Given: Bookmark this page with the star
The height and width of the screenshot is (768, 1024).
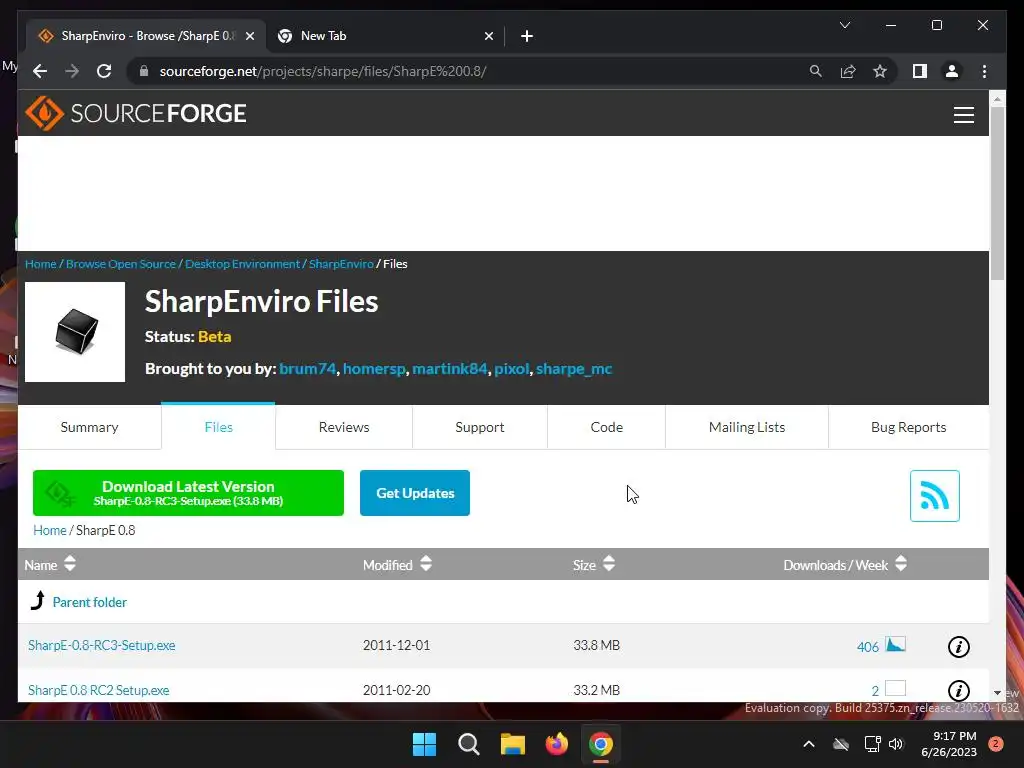Looking at the screenshot, I should click(x=880, y=71).
